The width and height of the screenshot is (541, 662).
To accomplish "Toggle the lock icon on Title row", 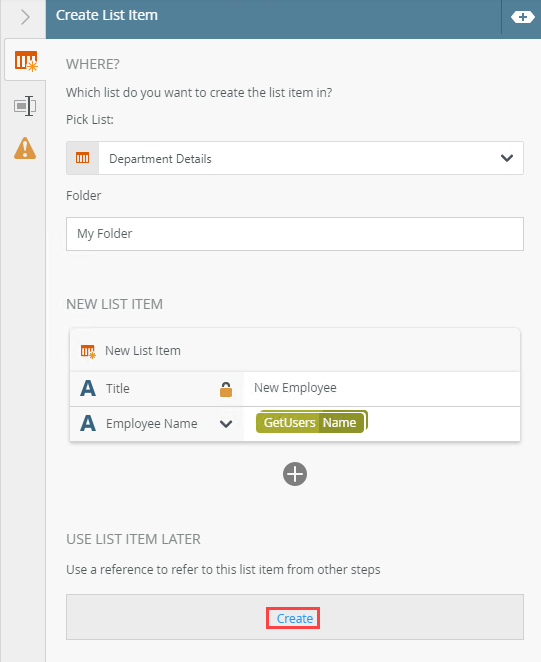I will 226,389.
